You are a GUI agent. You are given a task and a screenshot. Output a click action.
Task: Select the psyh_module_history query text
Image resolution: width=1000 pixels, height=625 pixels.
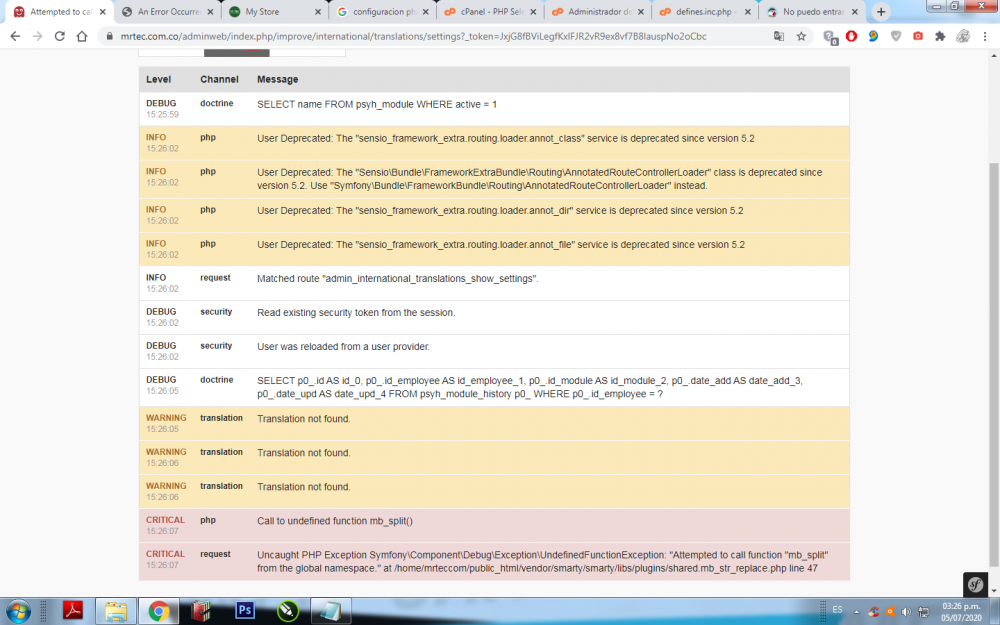[x=530, y=387]
